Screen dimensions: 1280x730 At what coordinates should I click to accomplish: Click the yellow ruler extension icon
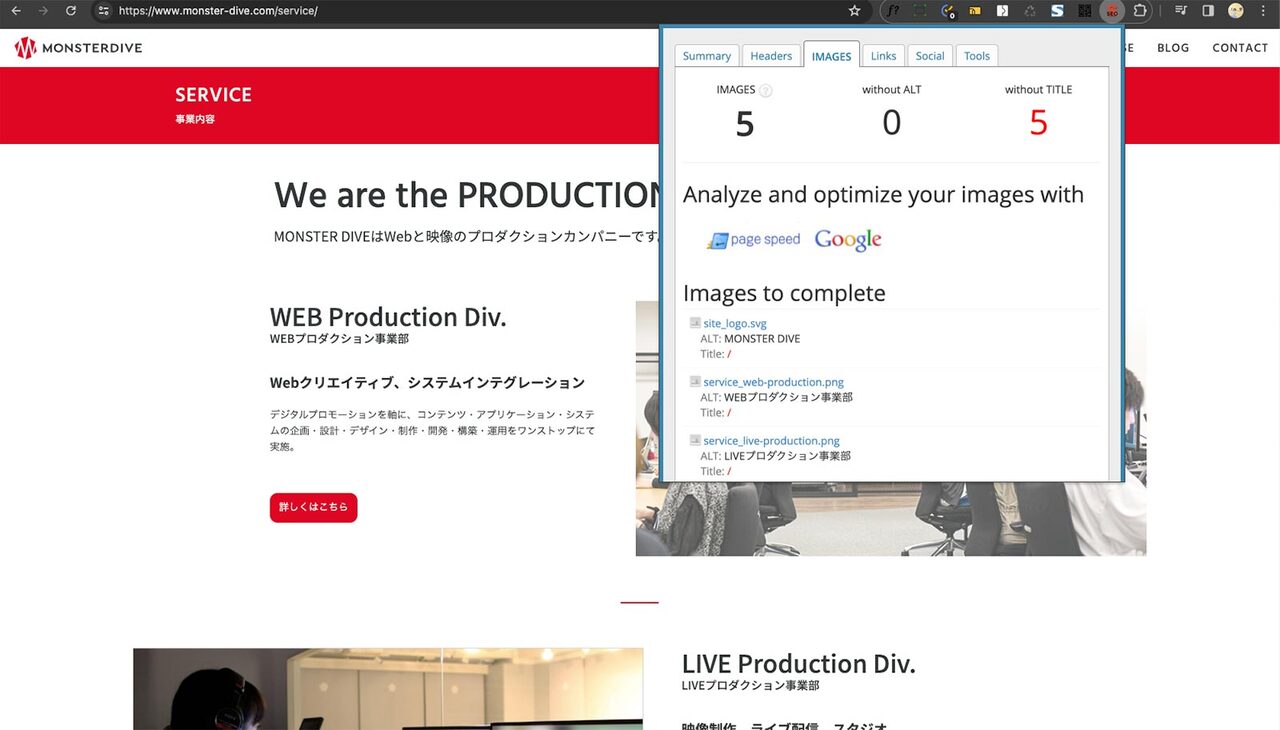pyautogui.click(x=975, y=11)
